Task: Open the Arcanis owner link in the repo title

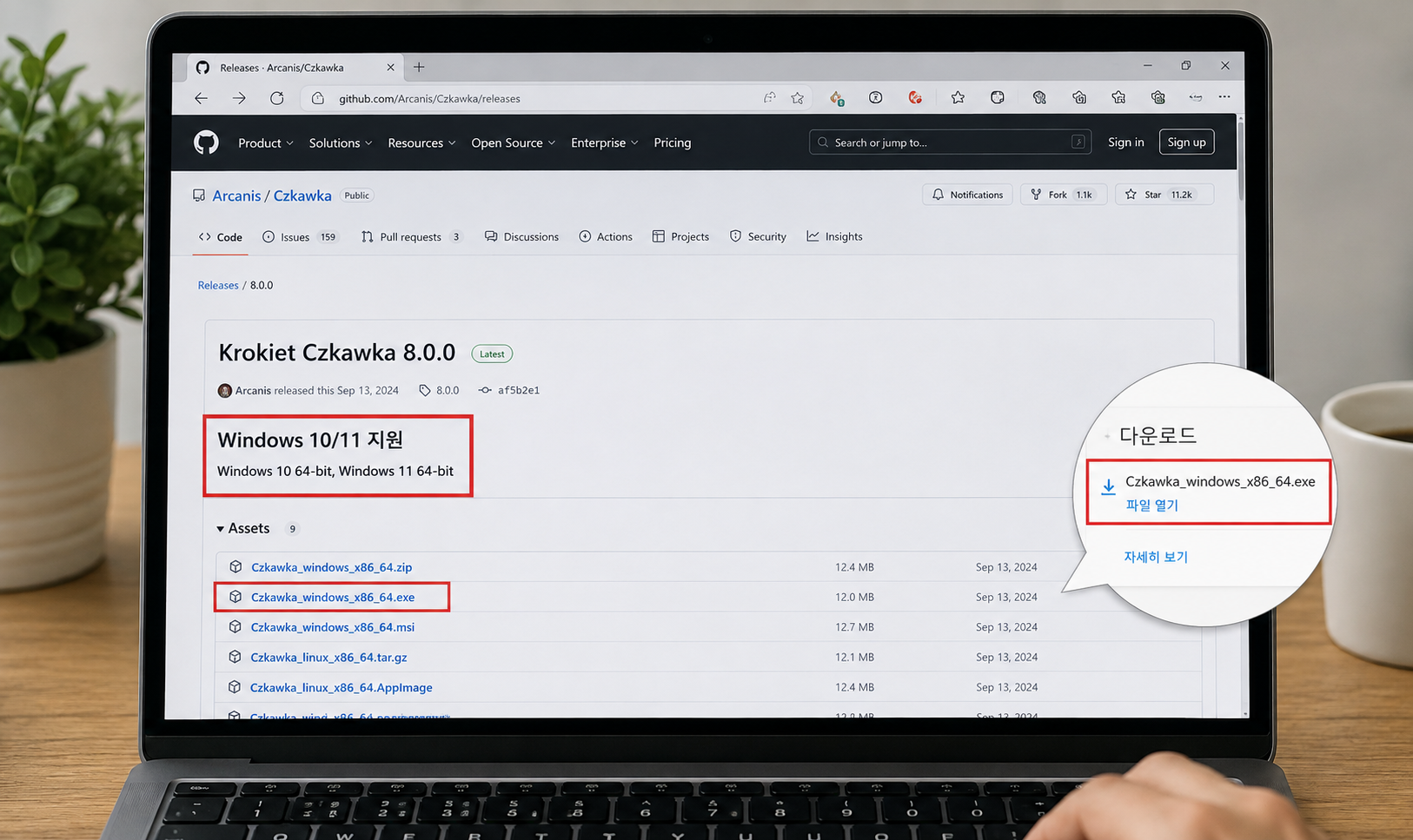Action: [236, 195]
